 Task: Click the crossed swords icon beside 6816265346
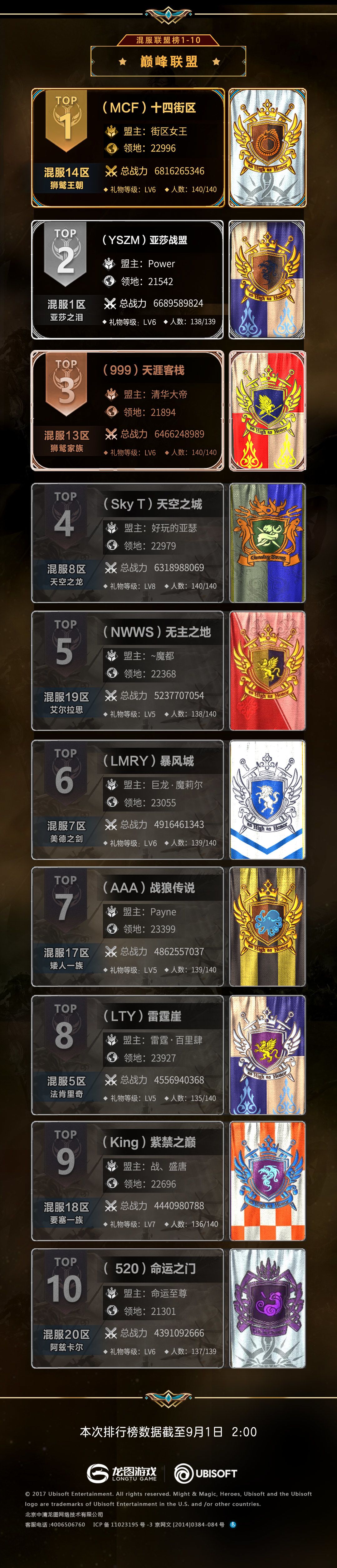tap(111, 171)
